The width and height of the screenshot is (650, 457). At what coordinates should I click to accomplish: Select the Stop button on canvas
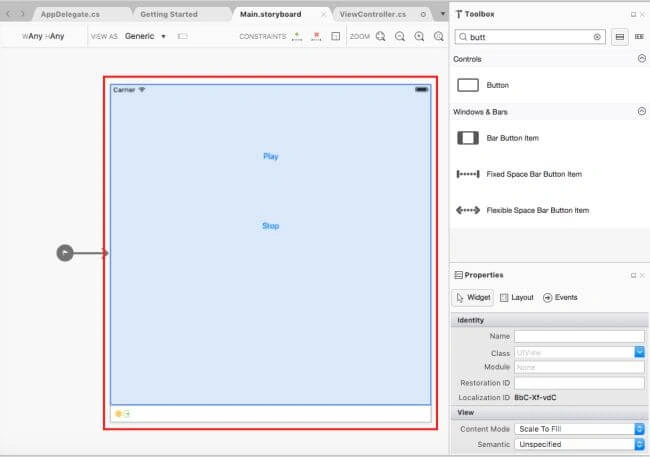(x=271, y=226)
